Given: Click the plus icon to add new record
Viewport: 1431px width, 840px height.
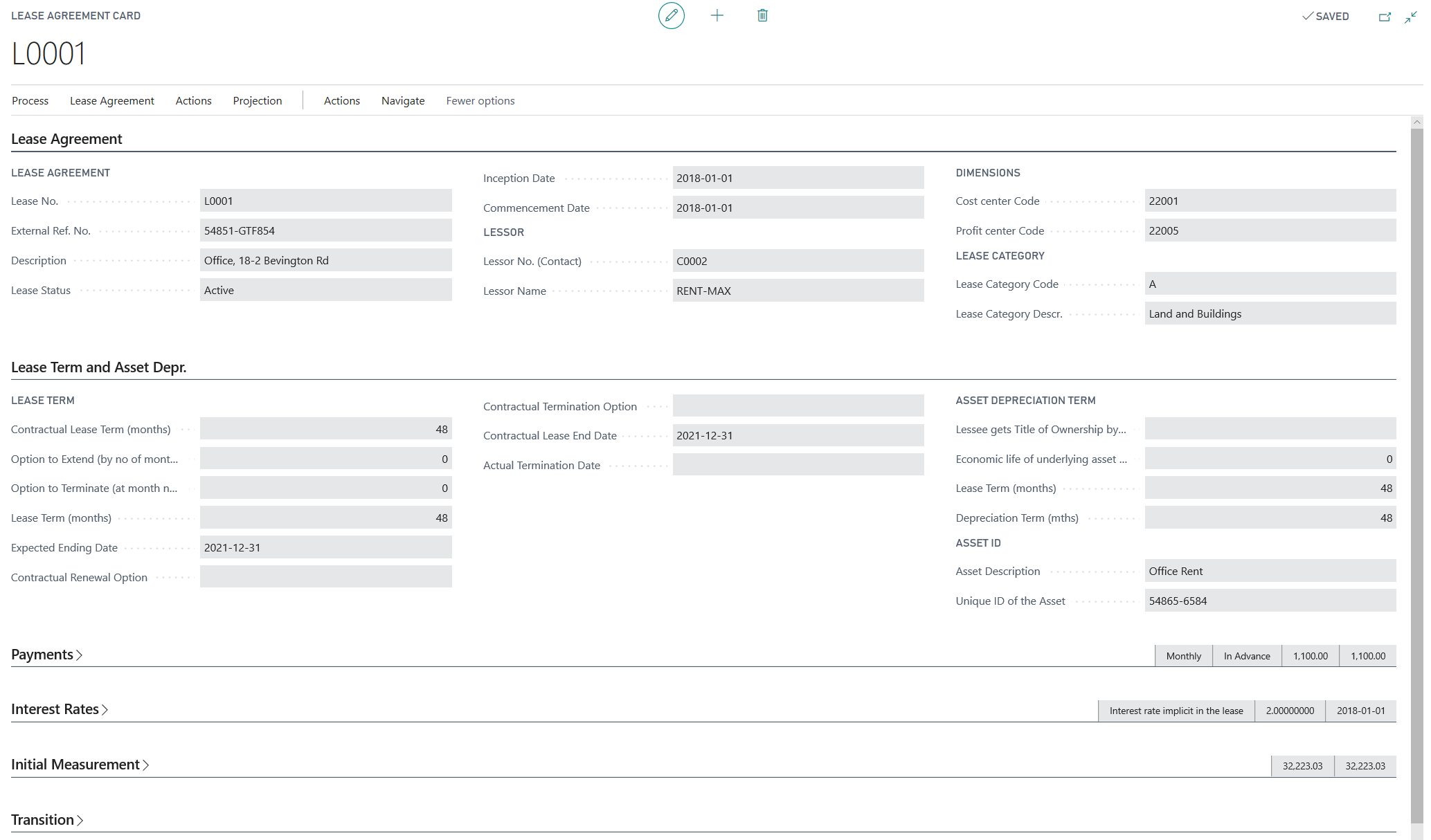Looking at the screenshot, I should click(x=717, y=15).
